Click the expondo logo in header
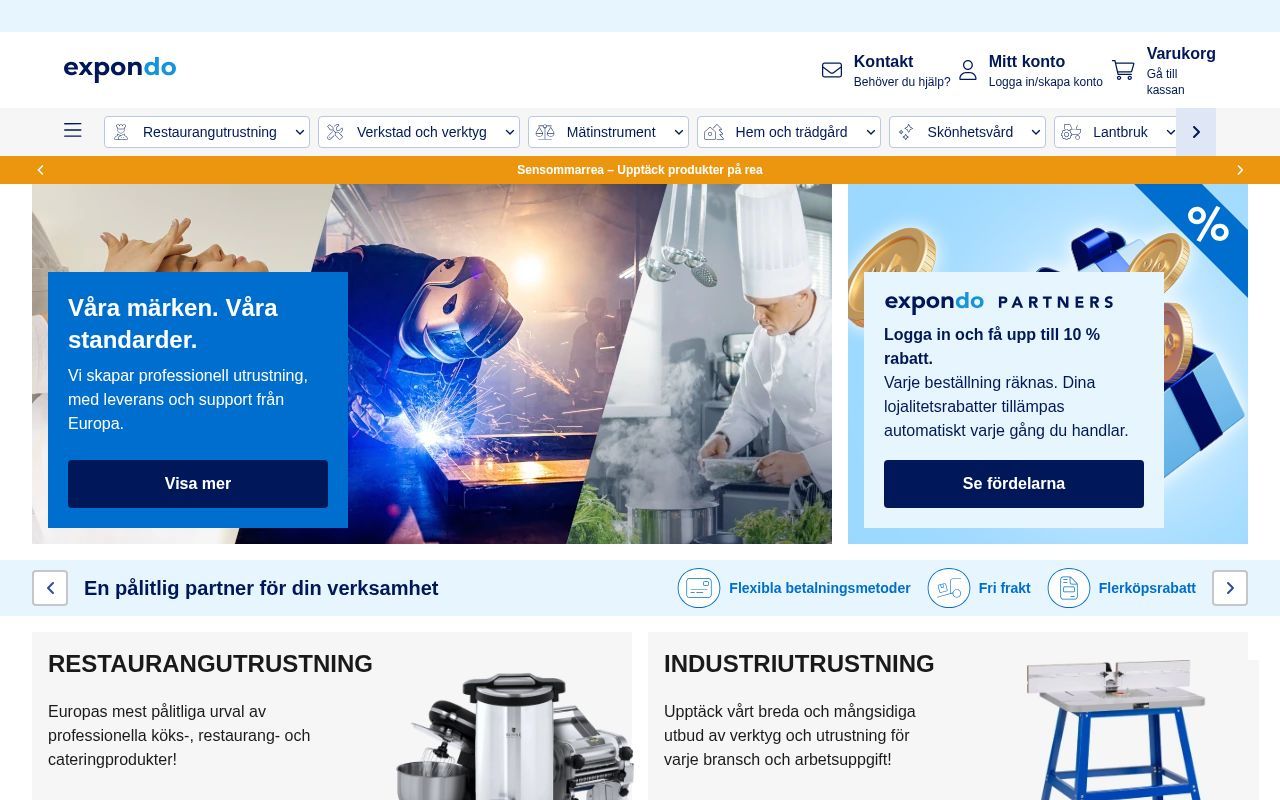Viewport: 1280px width, 800px height. 120,69
